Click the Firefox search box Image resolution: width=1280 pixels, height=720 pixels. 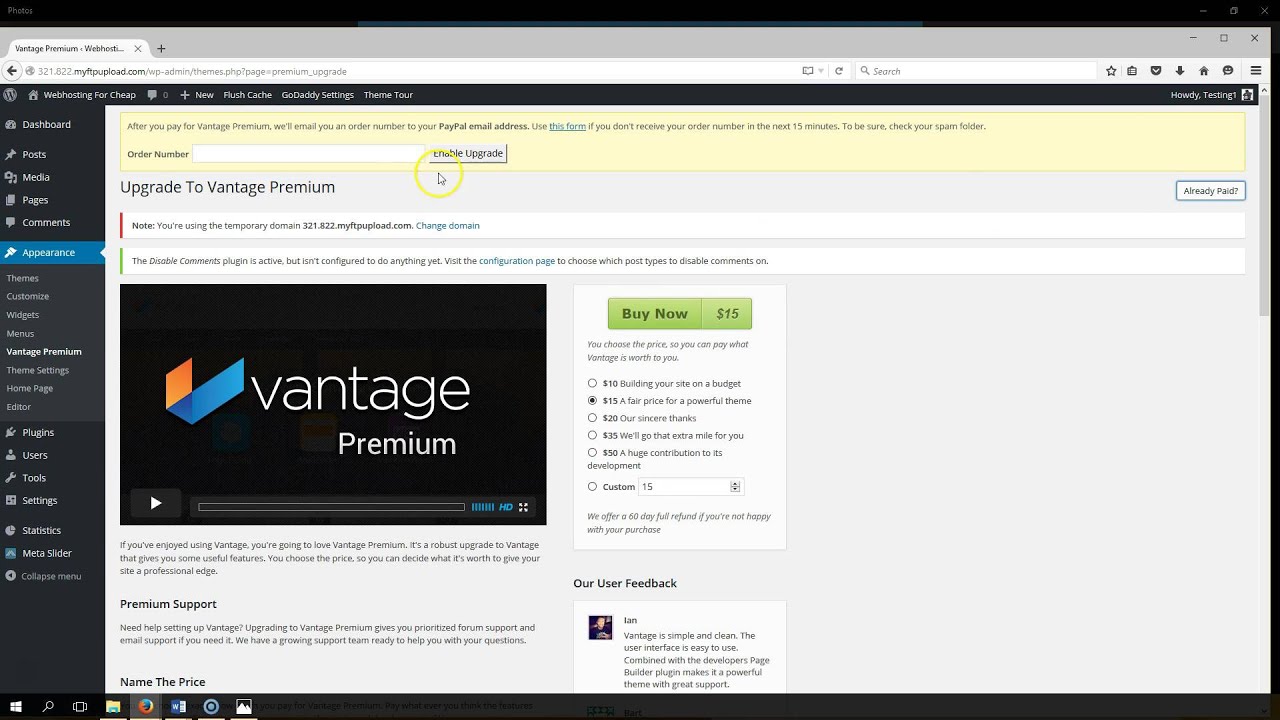[x=975, y=71]
